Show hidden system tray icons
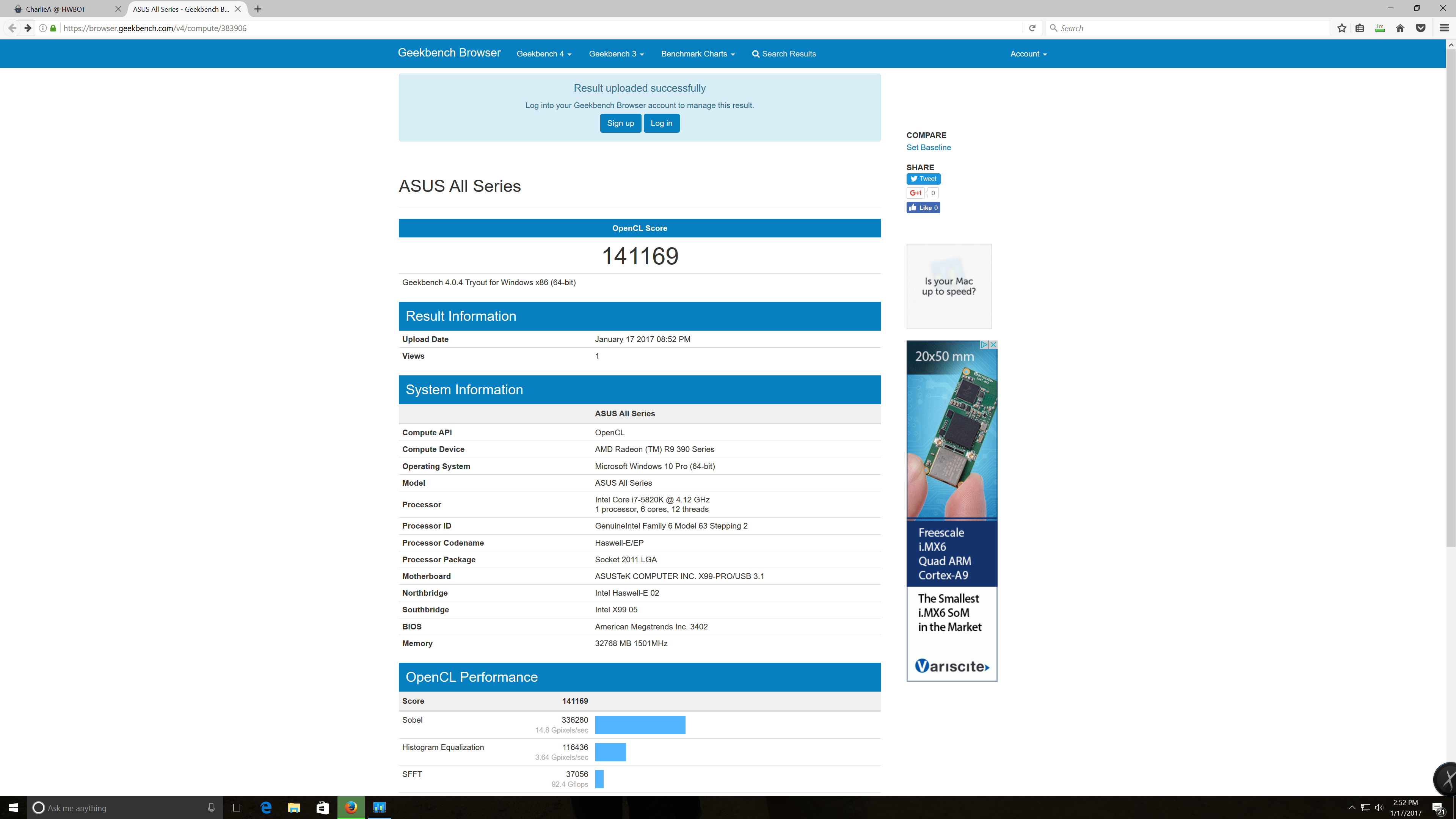The width and height of the screenshot is (1456, 819). coord(1351,808)
